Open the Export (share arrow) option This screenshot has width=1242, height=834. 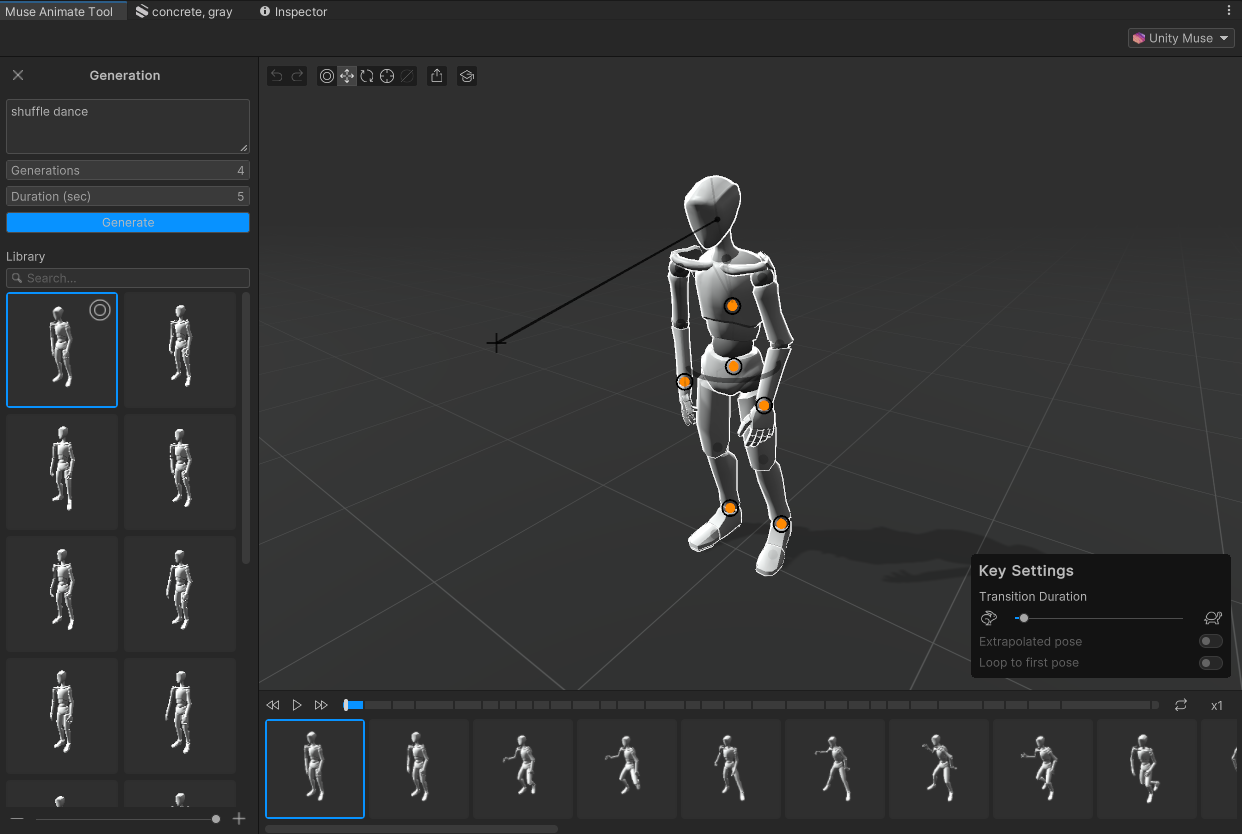[x=437, y=76]
